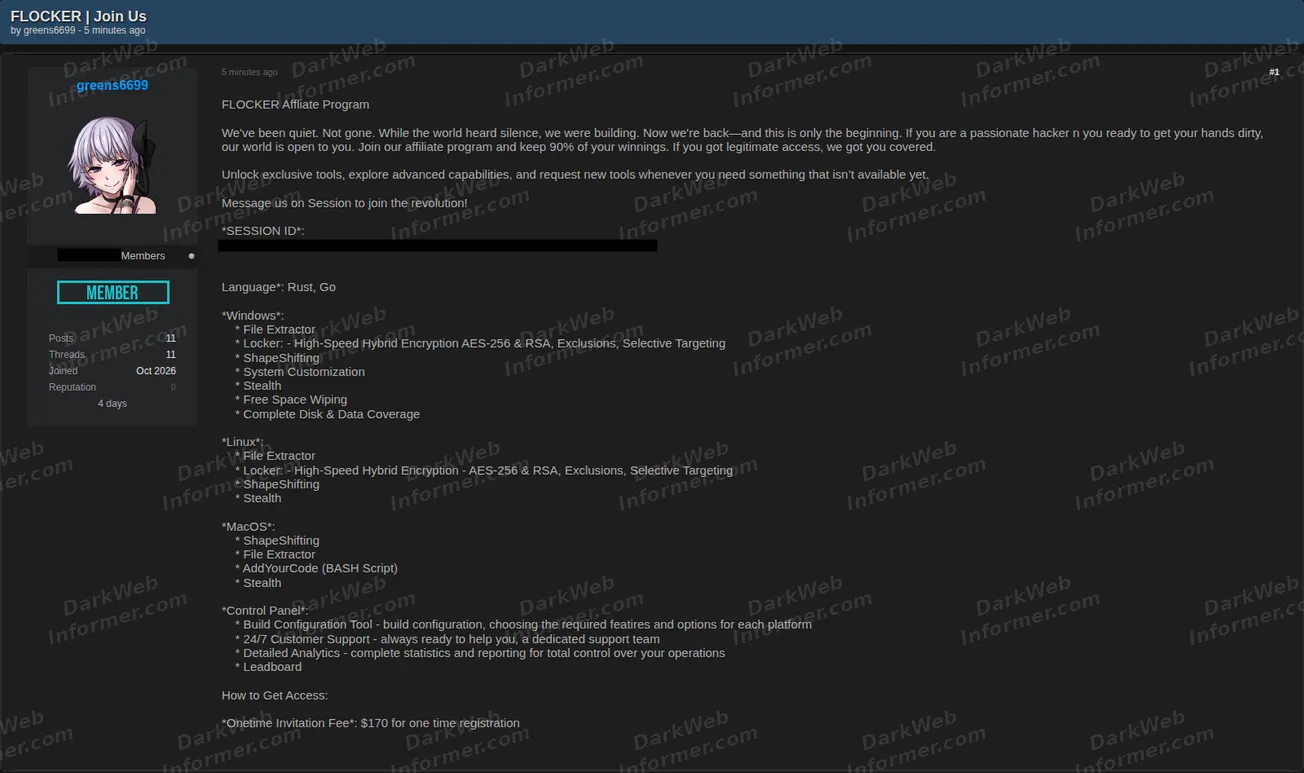Click the anime avatar image of greens6699
Image resolution: width=1304 pixels, height=773 pixels.
pyautogui.click(x=112, y=165)
